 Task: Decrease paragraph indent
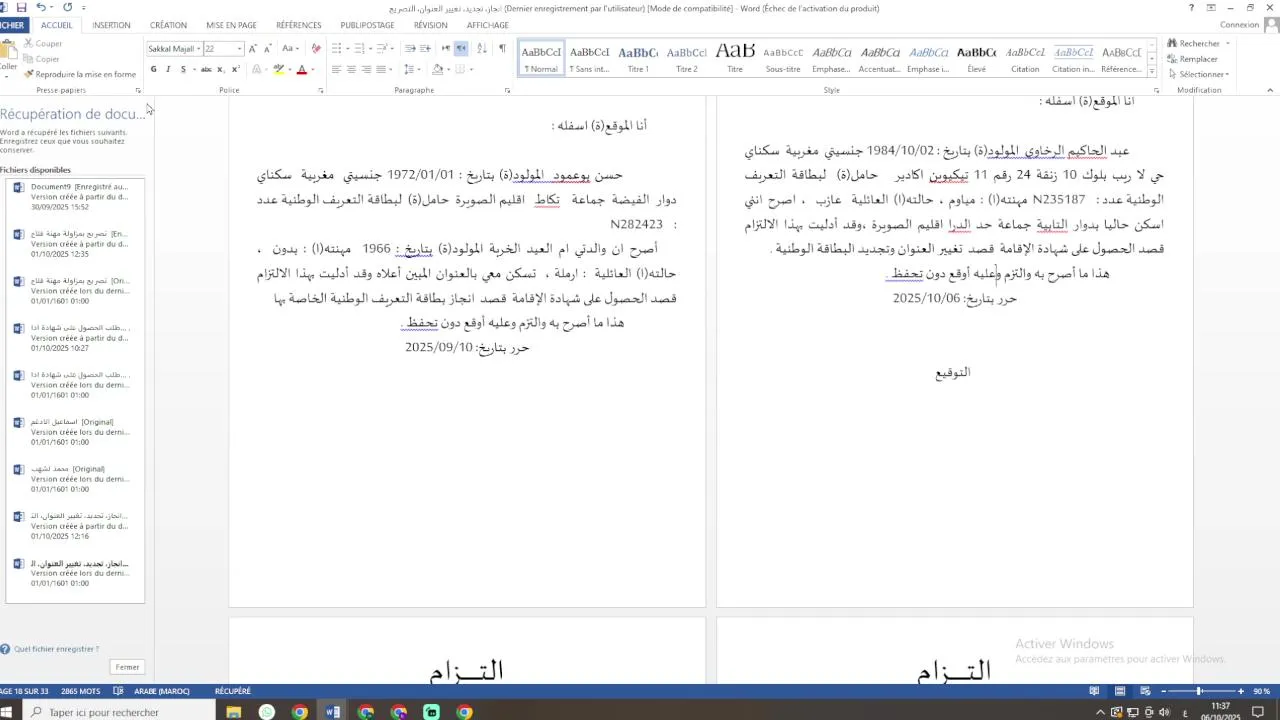click(410, 49)
